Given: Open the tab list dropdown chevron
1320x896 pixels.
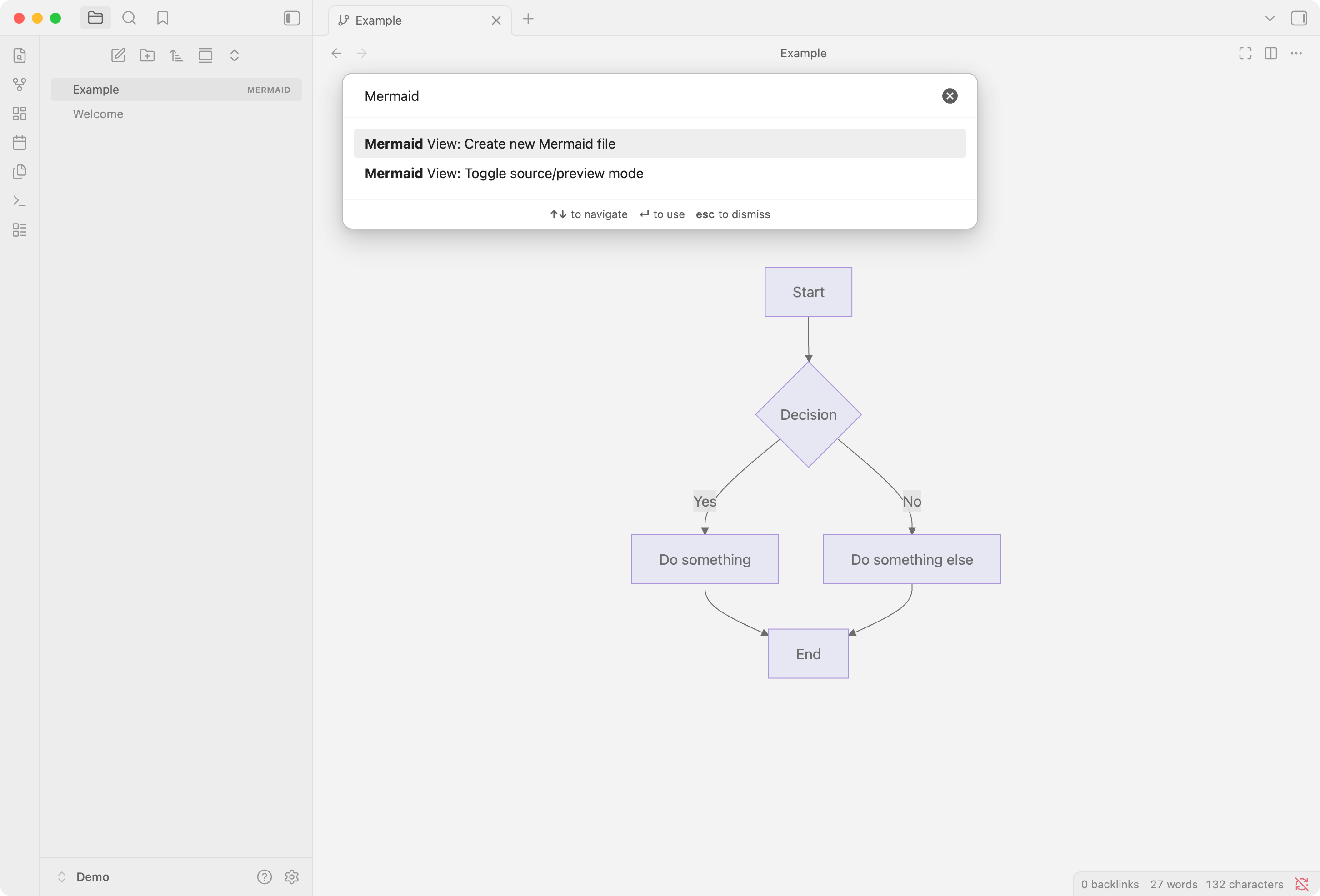Looking at the screenshot, I should [x=1270, y=19].
